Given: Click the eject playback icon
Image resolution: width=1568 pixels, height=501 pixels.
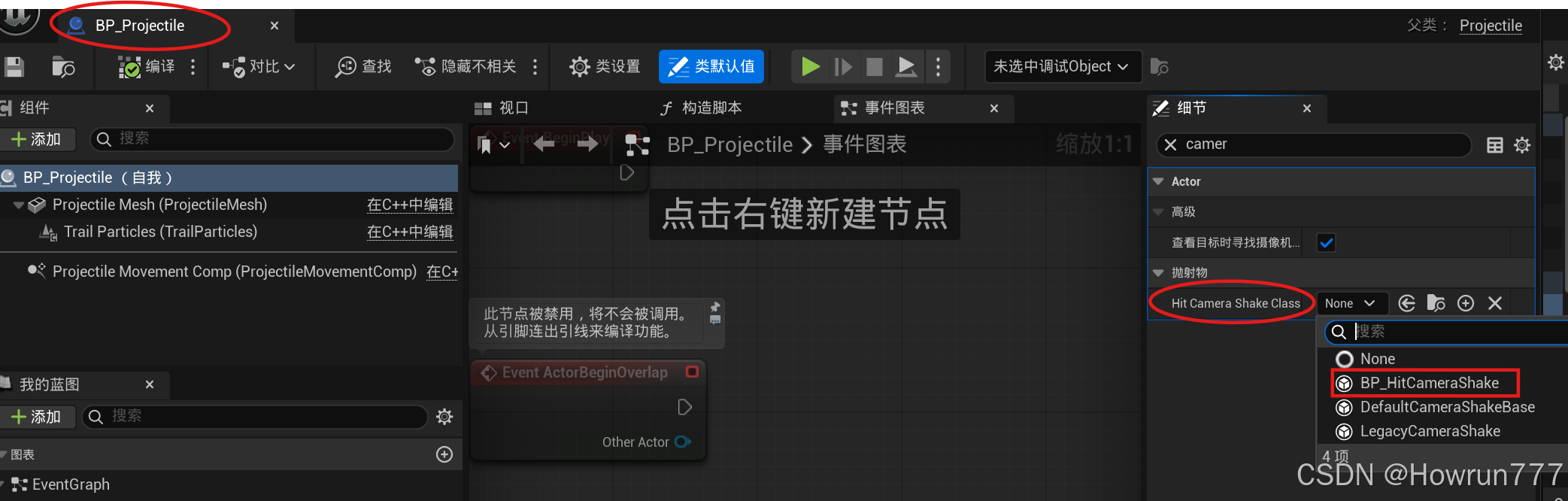Looking at the screenshot, I should 906,67.
